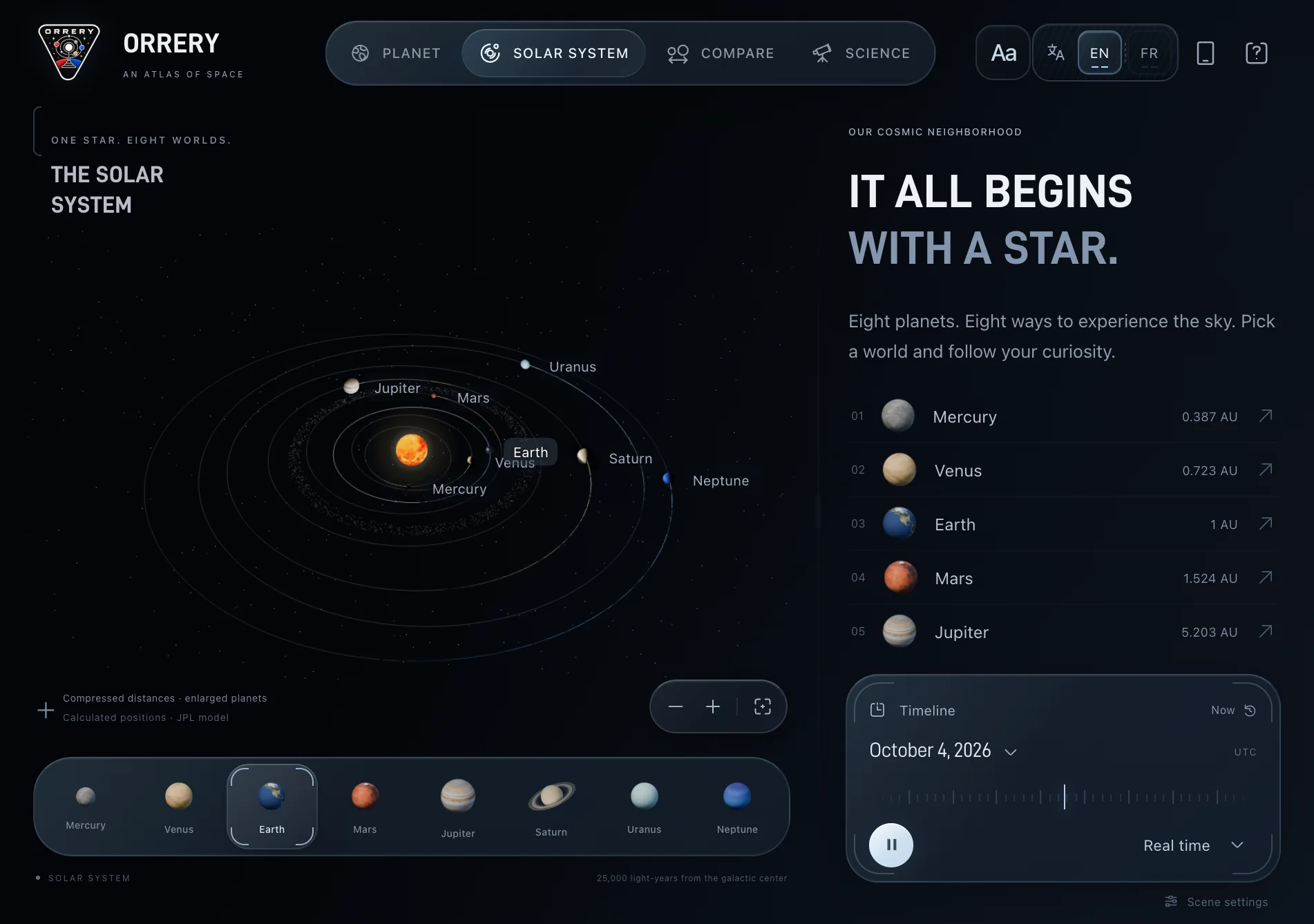This screenshot has width=1314, height=924.
Task: Click the Orrery logo badge
Action: point(68,52)
